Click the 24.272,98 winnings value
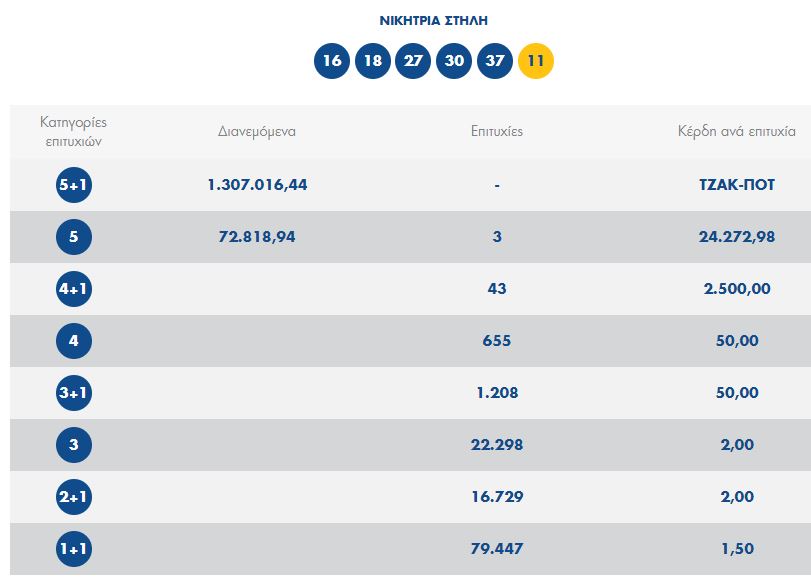The width and height of the screenshot is (811, 577). [x=737, y=237]
